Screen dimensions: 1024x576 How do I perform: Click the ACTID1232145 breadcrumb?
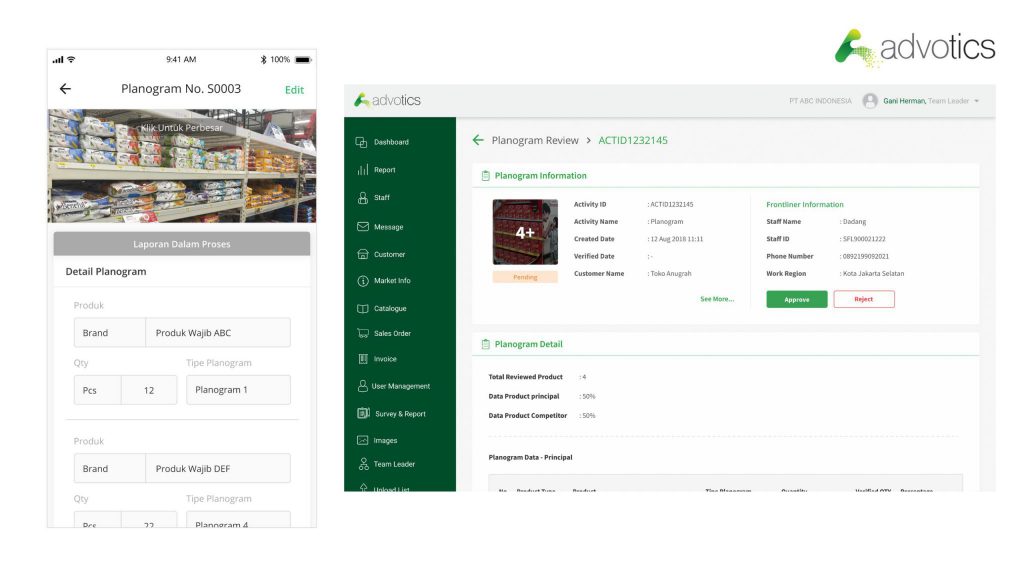click(x=633, y=140)
